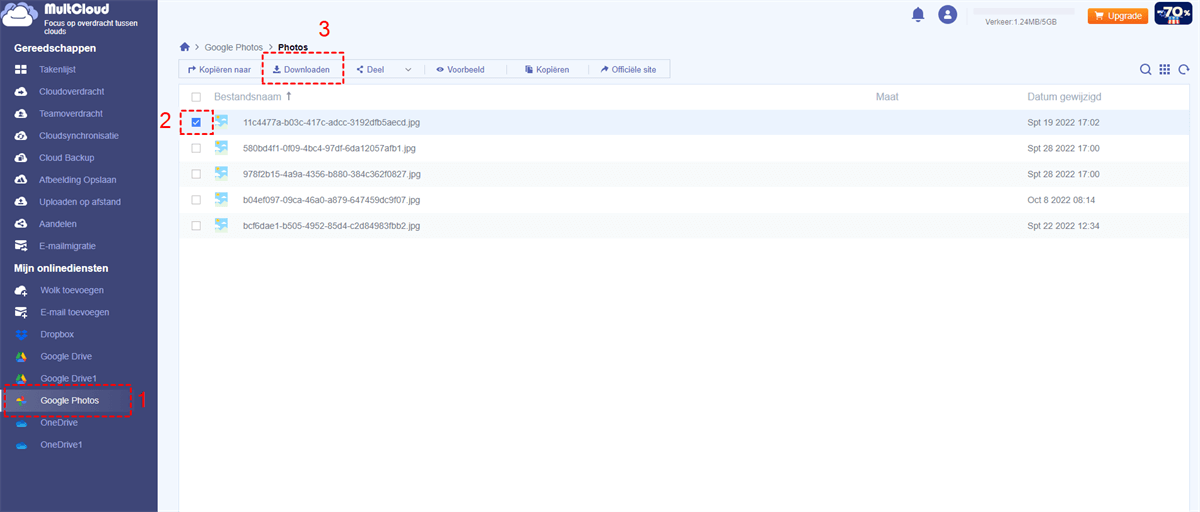Click file name b04ef097-09ca-46a0-a879-647459dc9f07.jpg
The image size is (1200, 512).
coord(331,200)
